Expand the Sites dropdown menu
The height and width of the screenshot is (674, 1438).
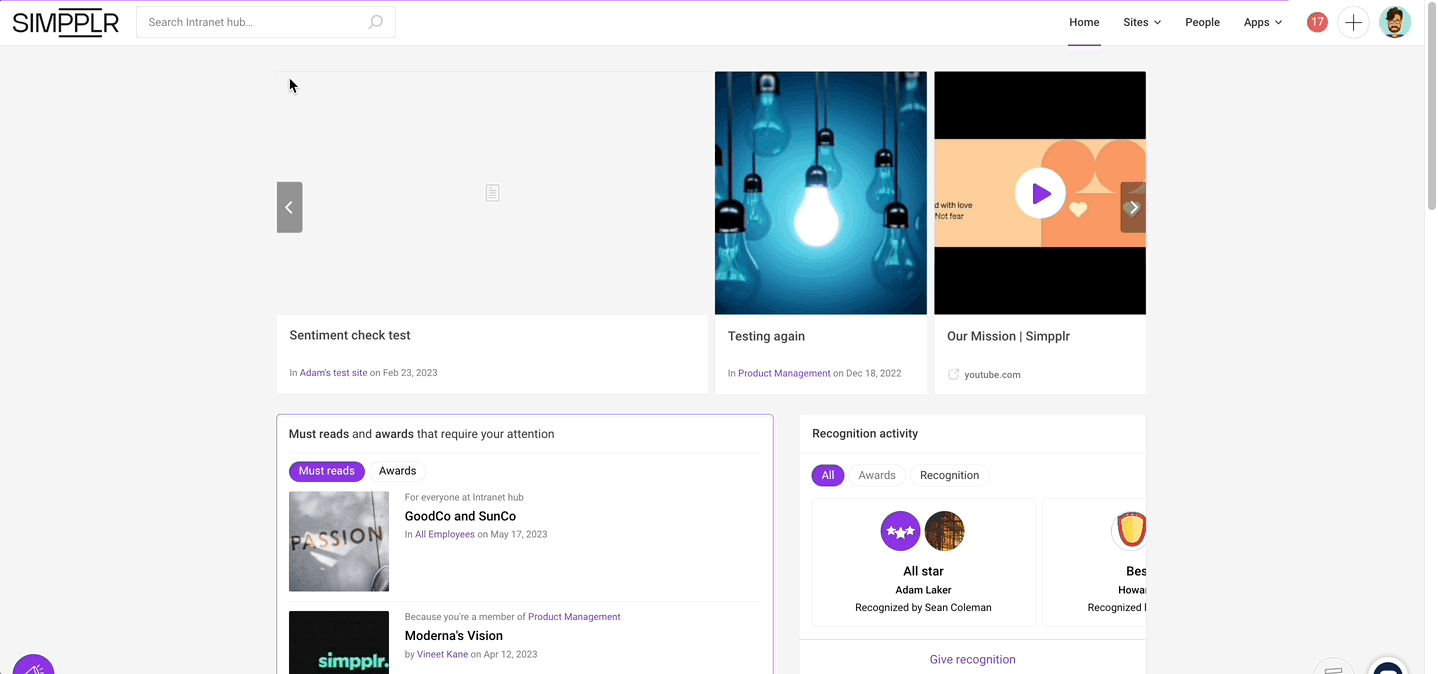pos(1141,22)
